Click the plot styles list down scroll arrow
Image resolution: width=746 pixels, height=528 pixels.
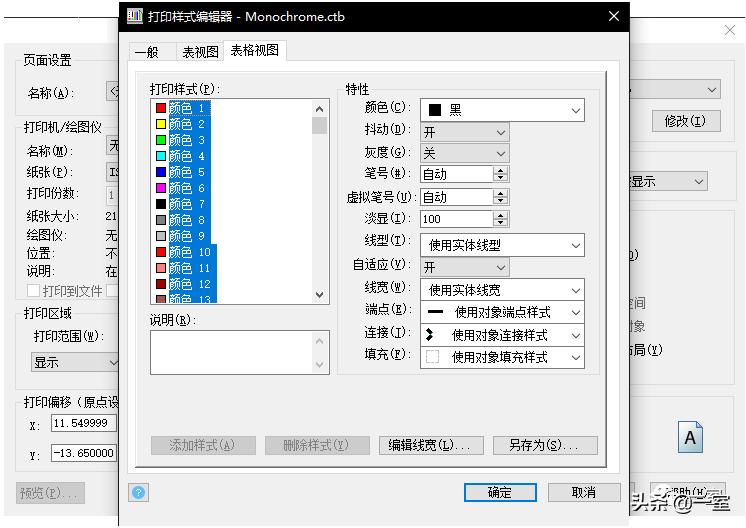320,295
